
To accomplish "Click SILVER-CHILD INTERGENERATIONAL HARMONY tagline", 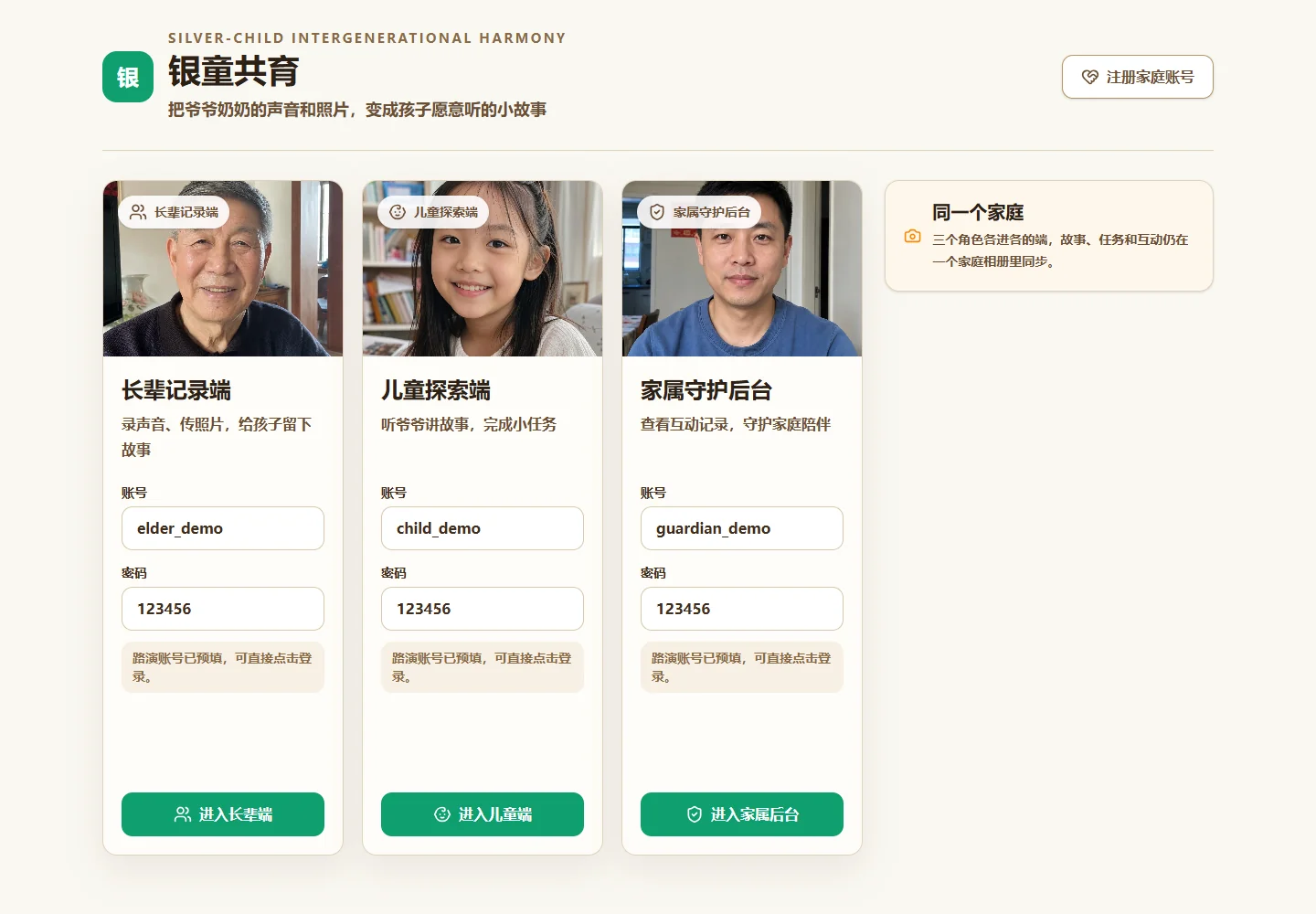I will 367,38.
